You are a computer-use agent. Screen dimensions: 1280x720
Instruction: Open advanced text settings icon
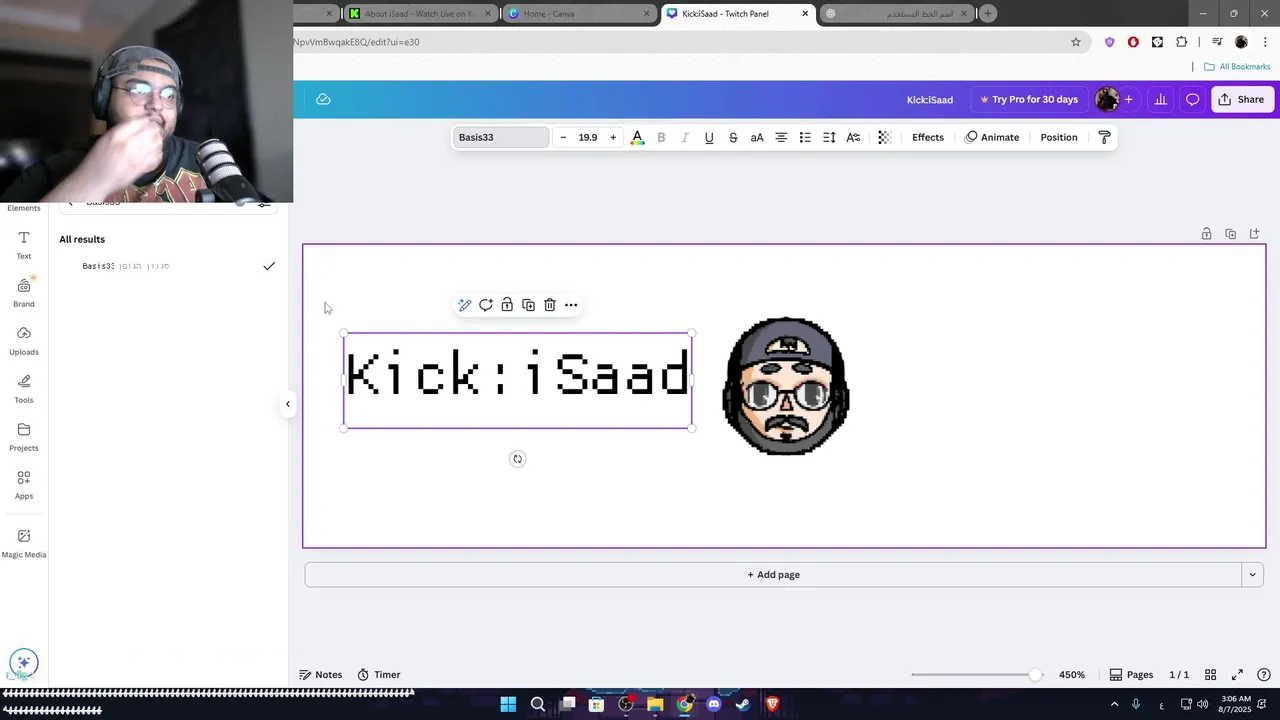point(853,137)
